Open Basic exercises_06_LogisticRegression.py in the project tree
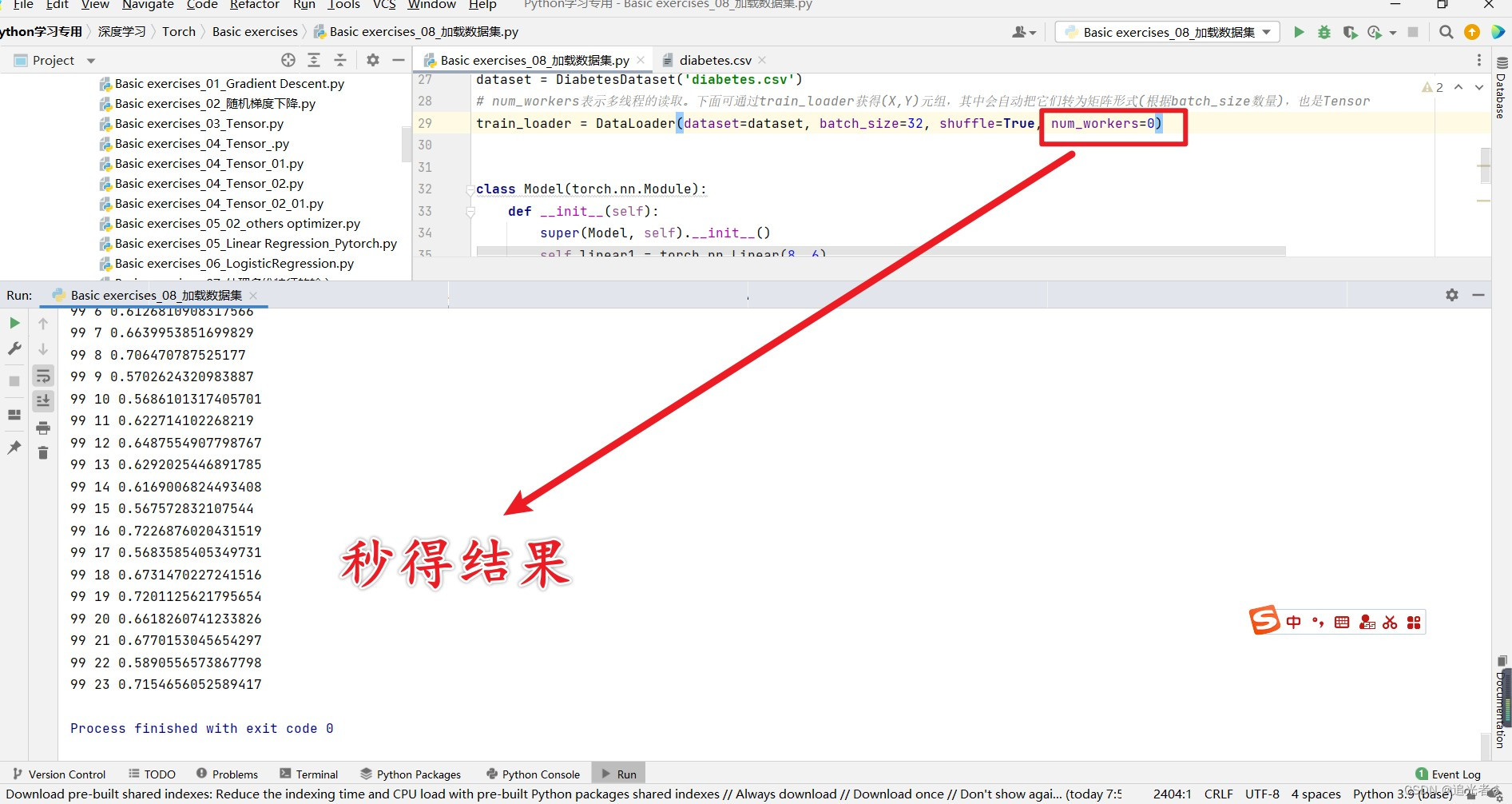Screen dimensions: 1512x804 point(234,264)
